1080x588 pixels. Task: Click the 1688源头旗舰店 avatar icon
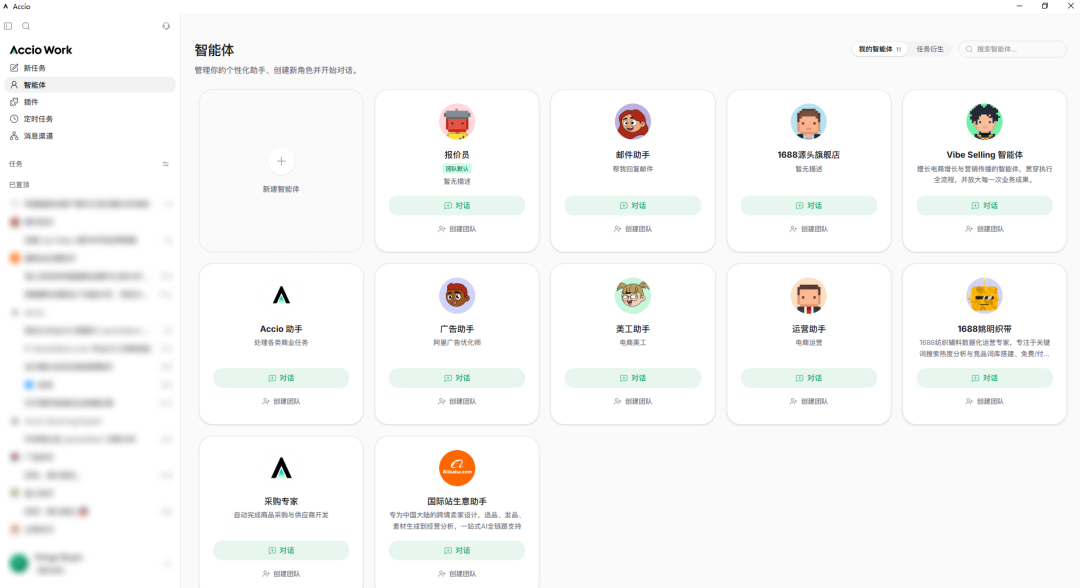[808, 121]
